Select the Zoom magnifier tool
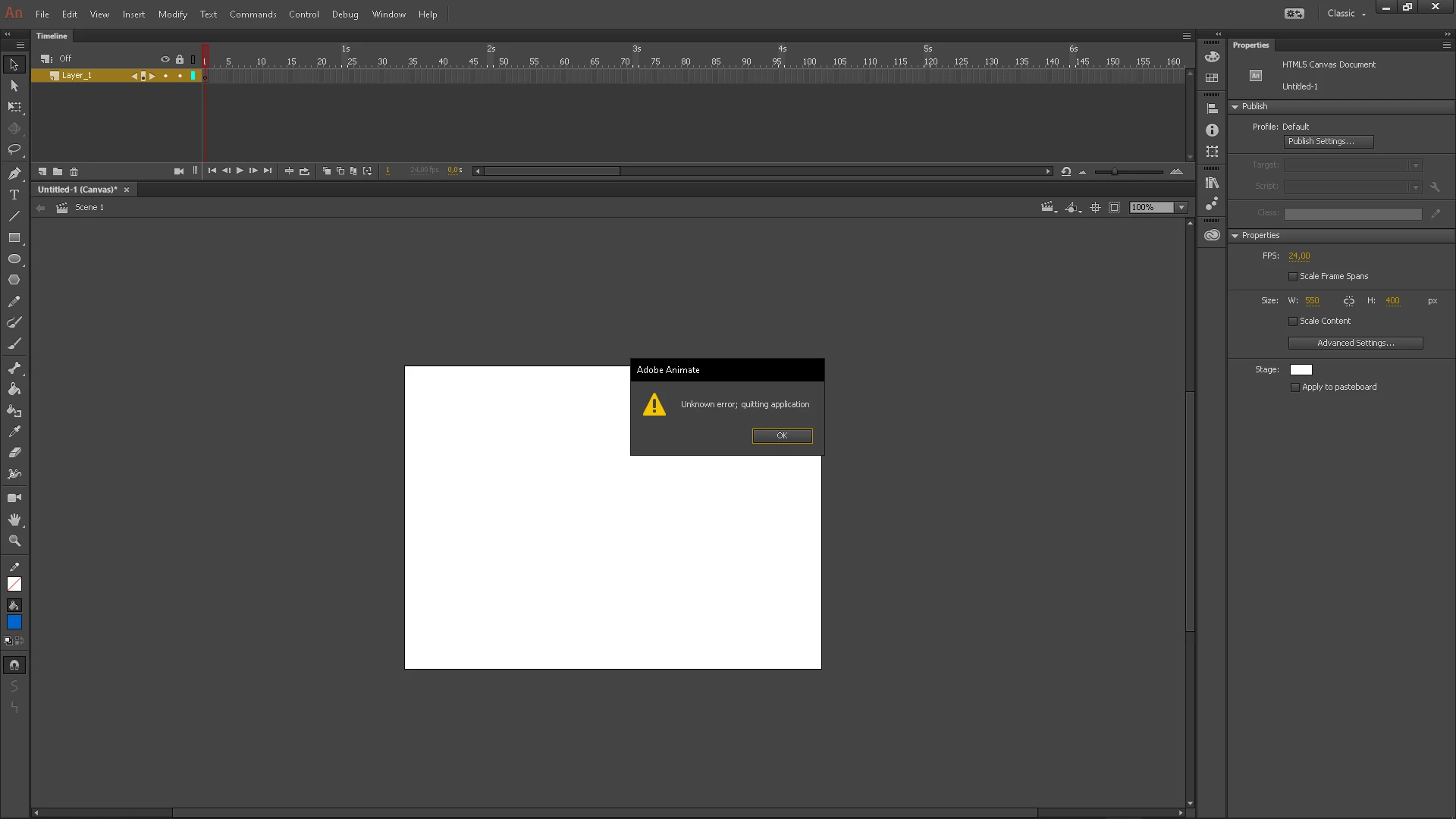 click(x=14, y=541)
